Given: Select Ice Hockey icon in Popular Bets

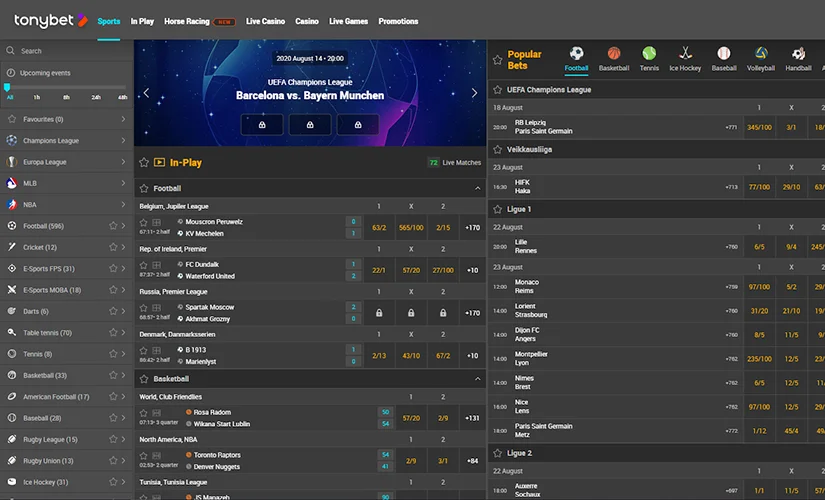Looking at the screenshot, I should [685, 53].
